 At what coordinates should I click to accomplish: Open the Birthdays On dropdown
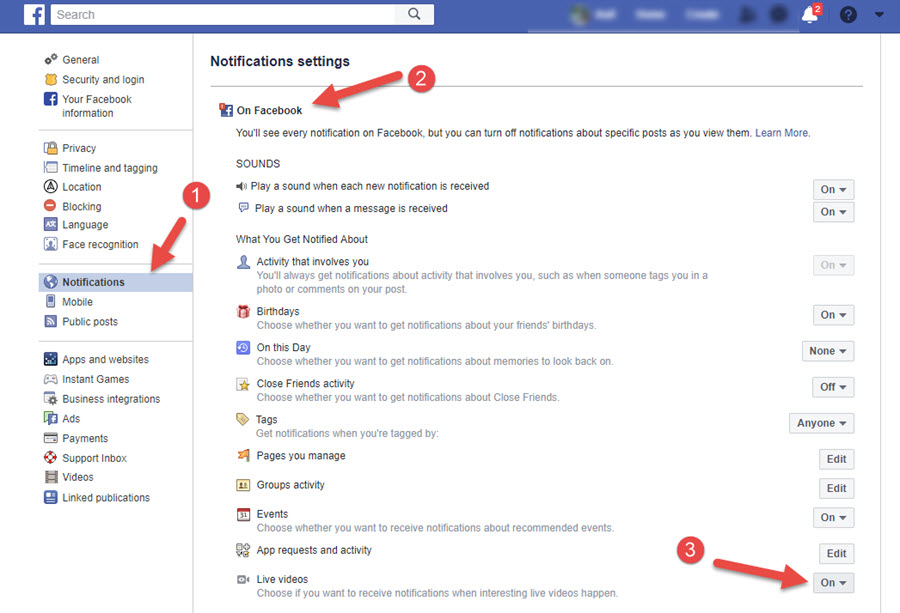[x=833, y=315]
